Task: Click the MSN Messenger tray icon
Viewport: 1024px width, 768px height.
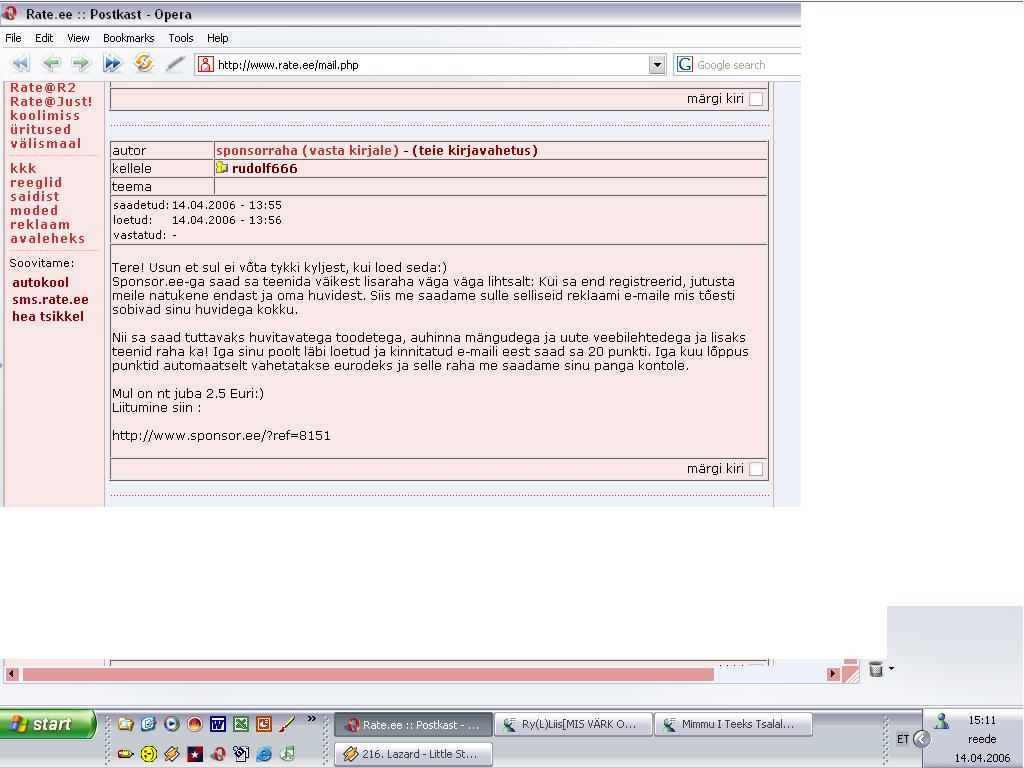Action: [x=941, y=721]
